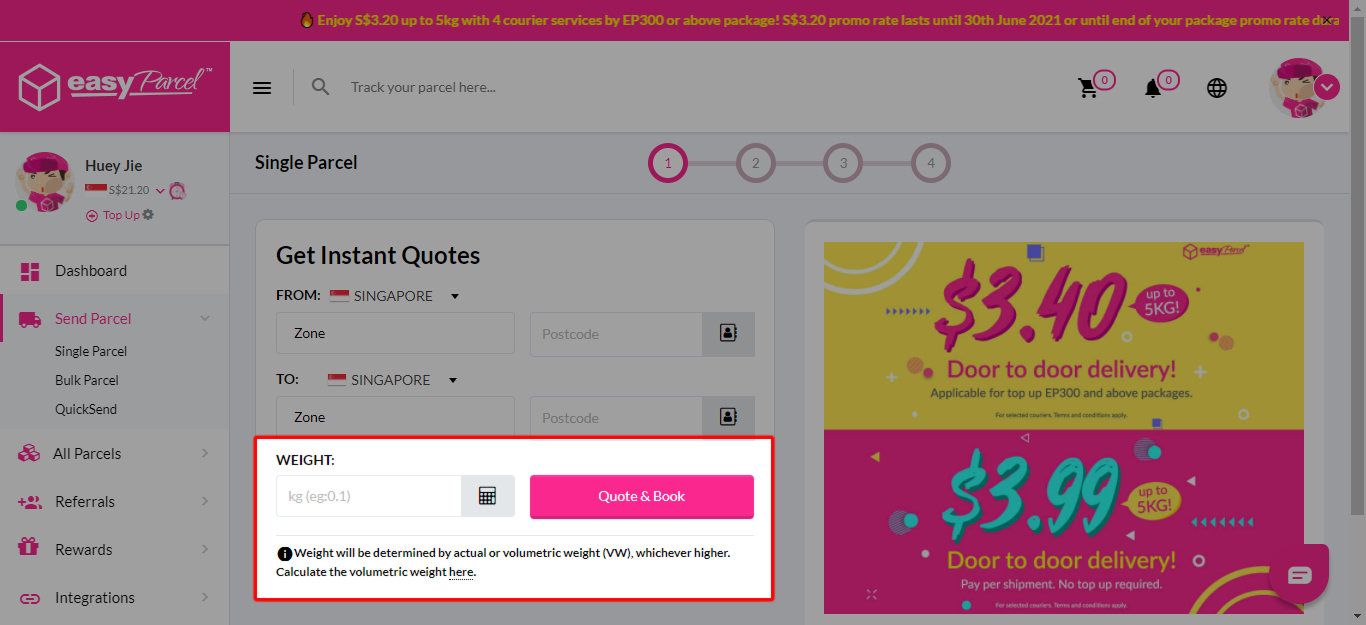The width and height of the screenshot is (1366, 625).
Task: Click the volumetric weight 'here' link
Action: click(460, 571)
